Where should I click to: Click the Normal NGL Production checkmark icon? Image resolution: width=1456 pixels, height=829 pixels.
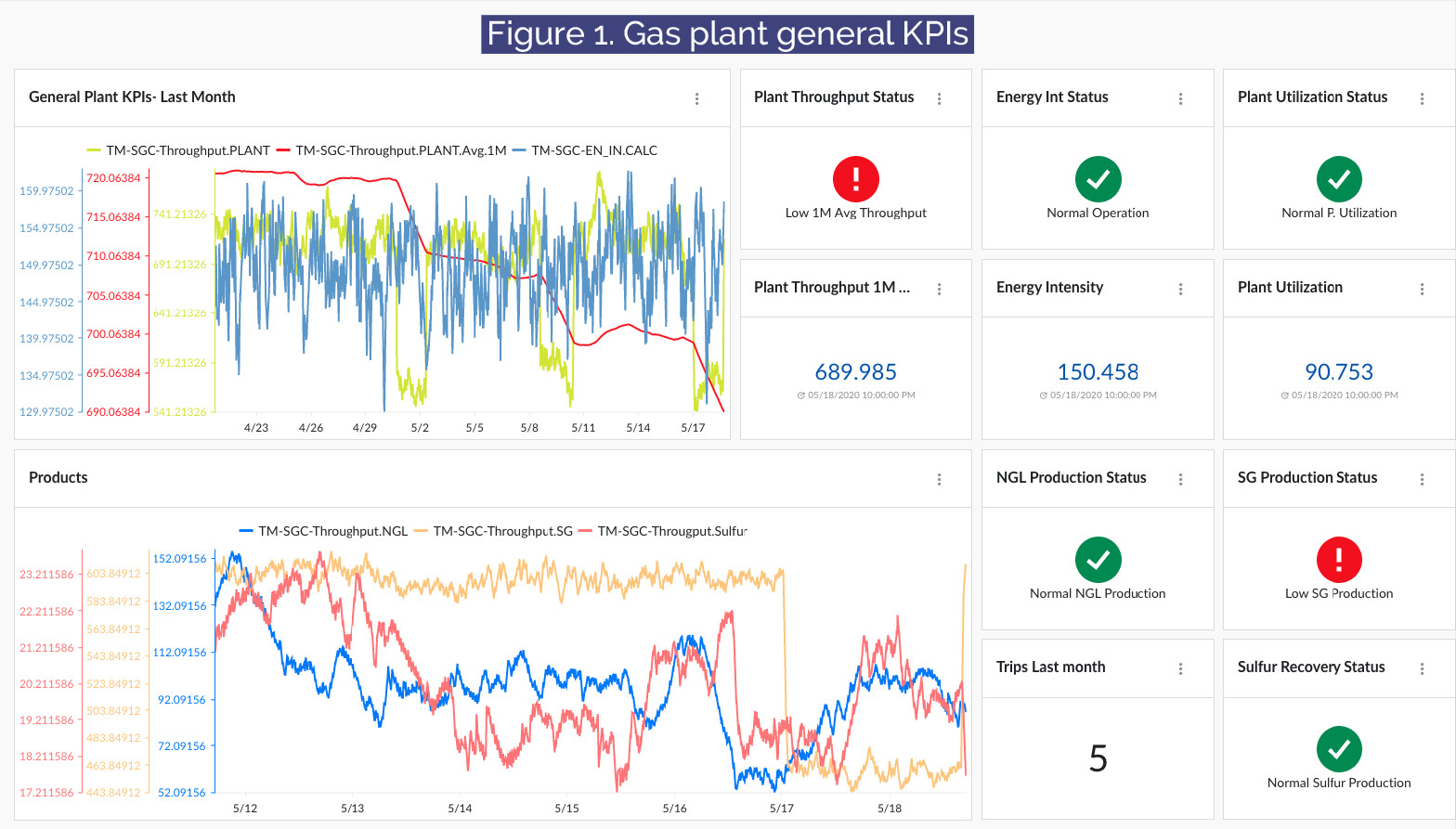[1098, 560]
